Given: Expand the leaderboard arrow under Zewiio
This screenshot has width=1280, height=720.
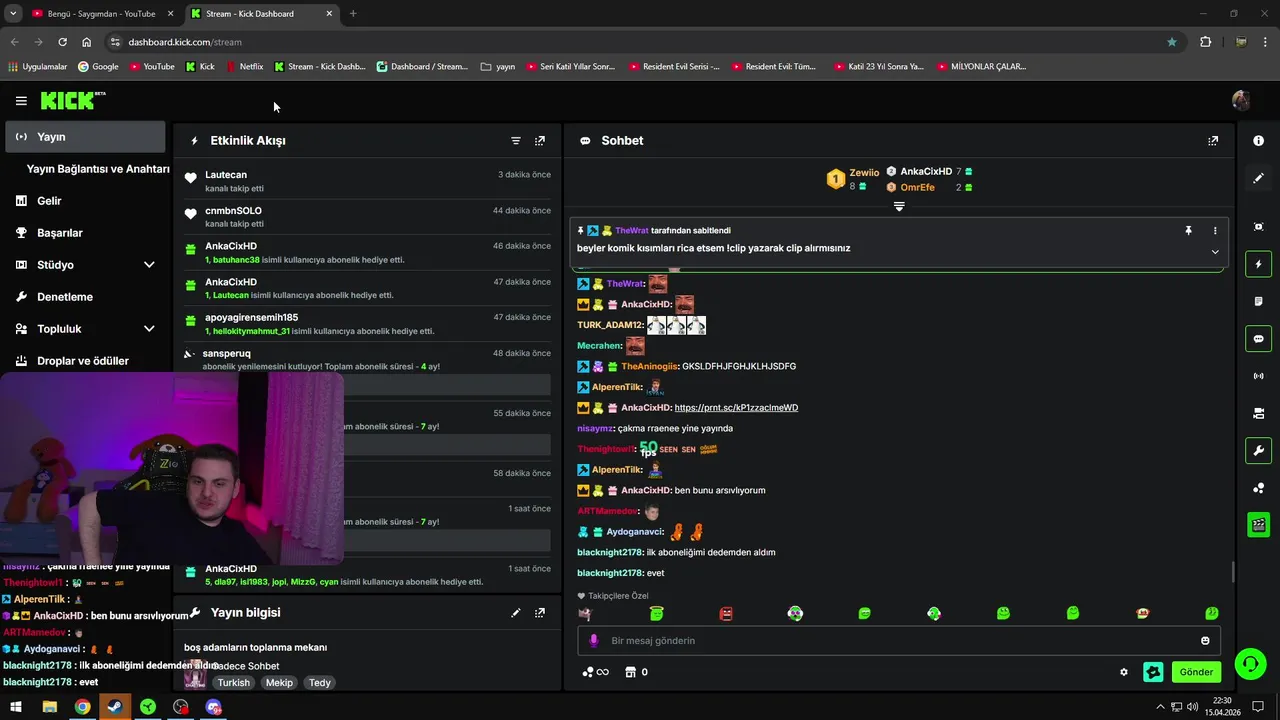Looking at the screenshot, I should point(899,207).
